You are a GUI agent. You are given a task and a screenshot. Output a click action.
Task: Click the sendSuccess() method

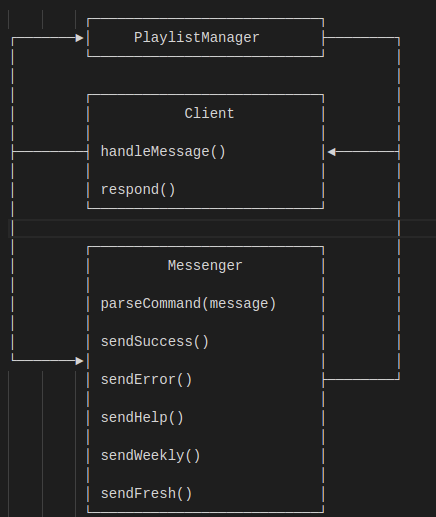(x=155, y=342)
